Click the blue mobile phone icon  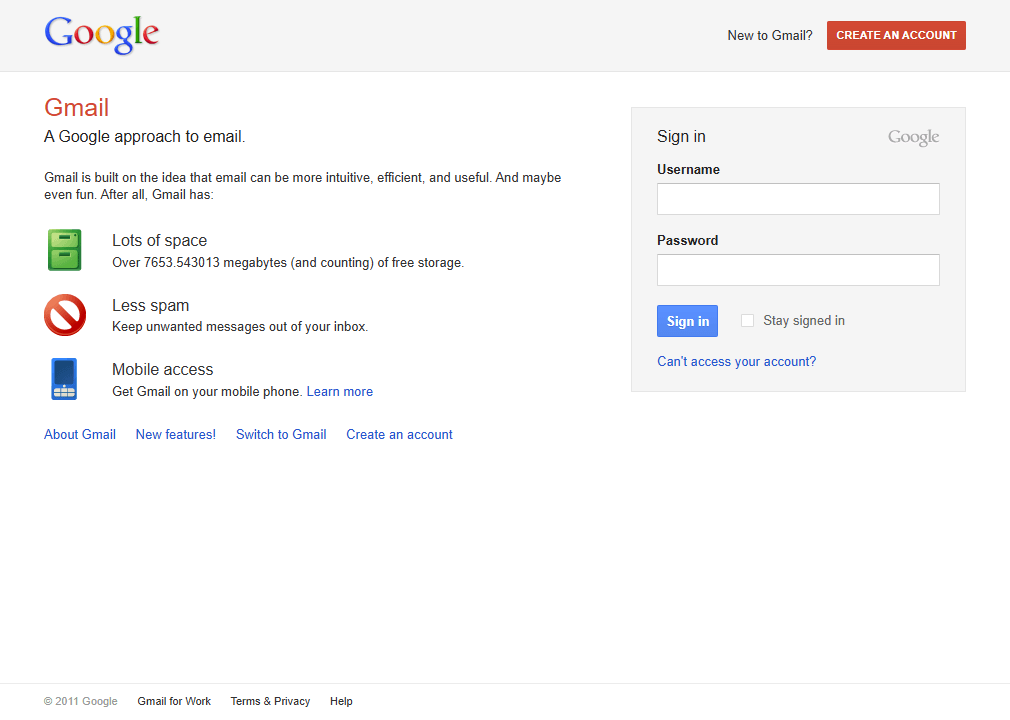coord(64,379)
